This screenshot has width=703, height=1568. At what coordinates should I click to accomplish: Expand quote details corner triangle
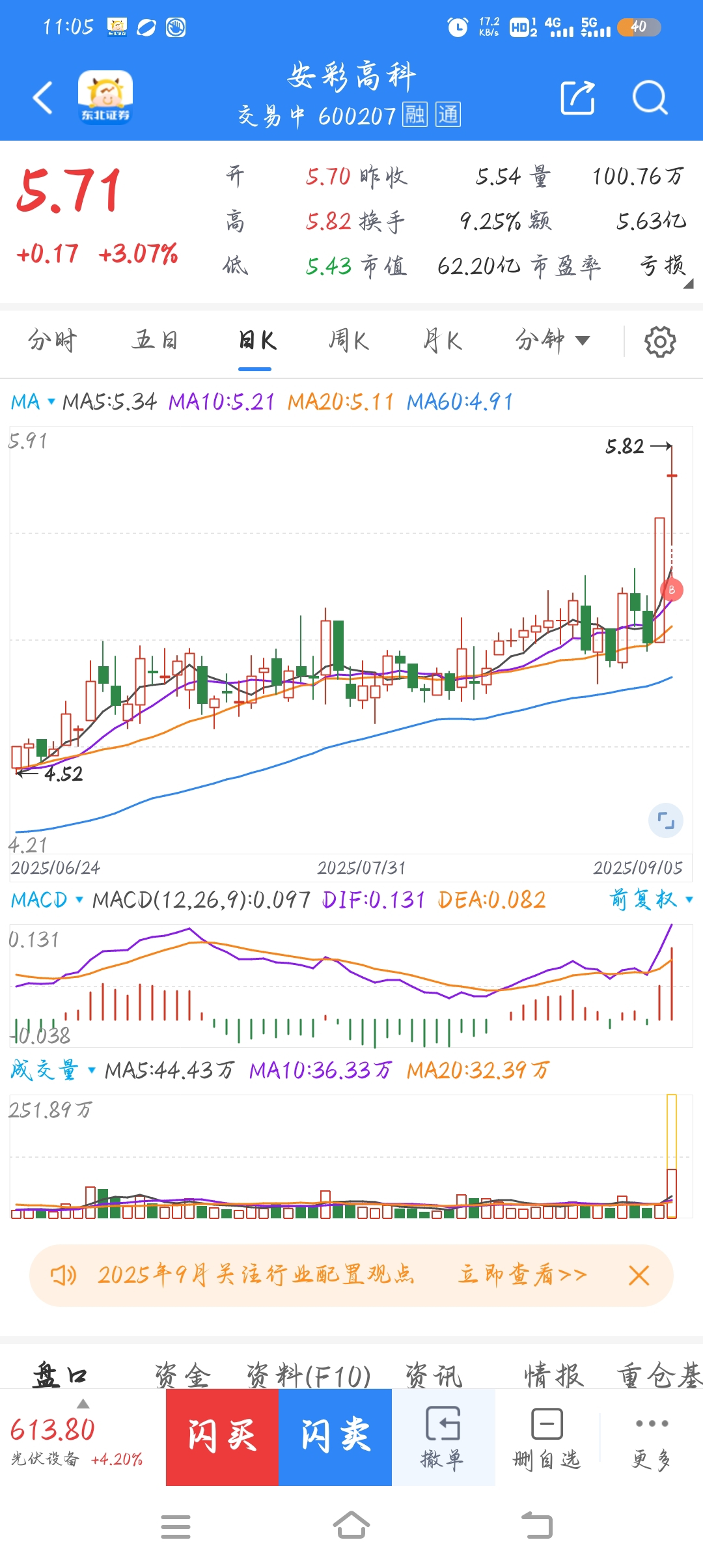688,284
